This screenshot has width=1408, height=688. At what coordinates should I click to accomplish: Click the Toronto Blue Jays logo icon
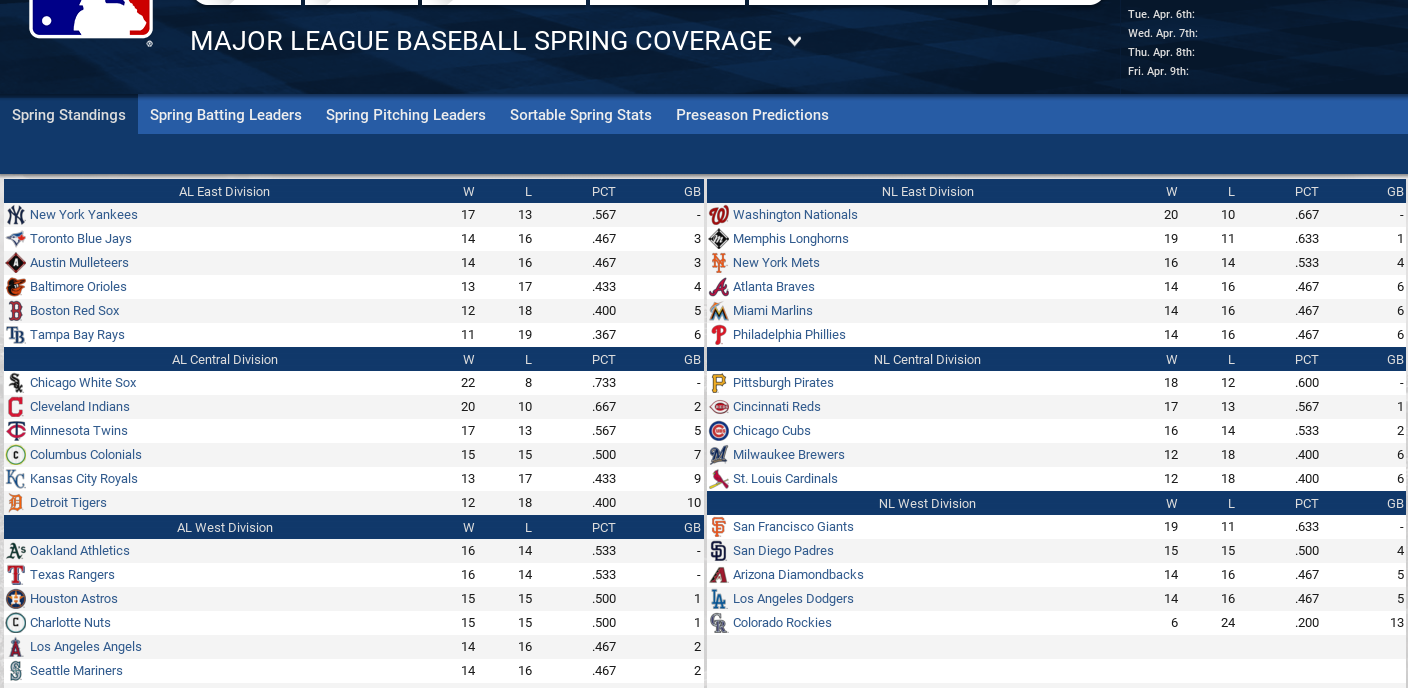click(15, 239)
